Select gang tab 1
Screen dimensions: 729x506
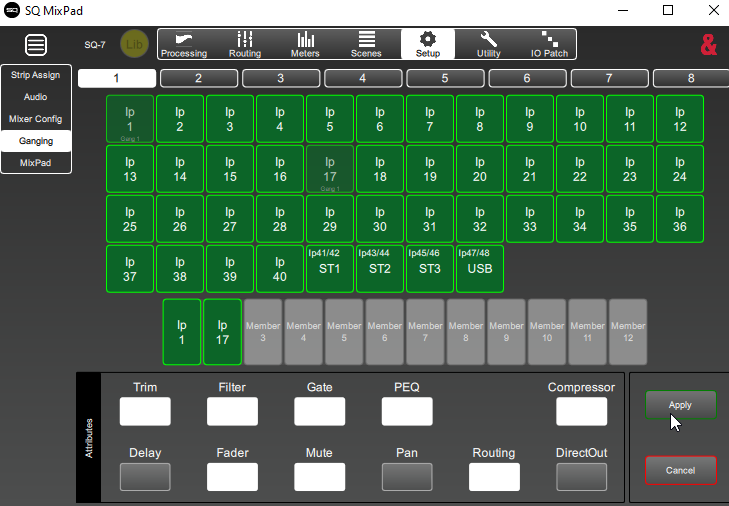[x=117, y=78]
